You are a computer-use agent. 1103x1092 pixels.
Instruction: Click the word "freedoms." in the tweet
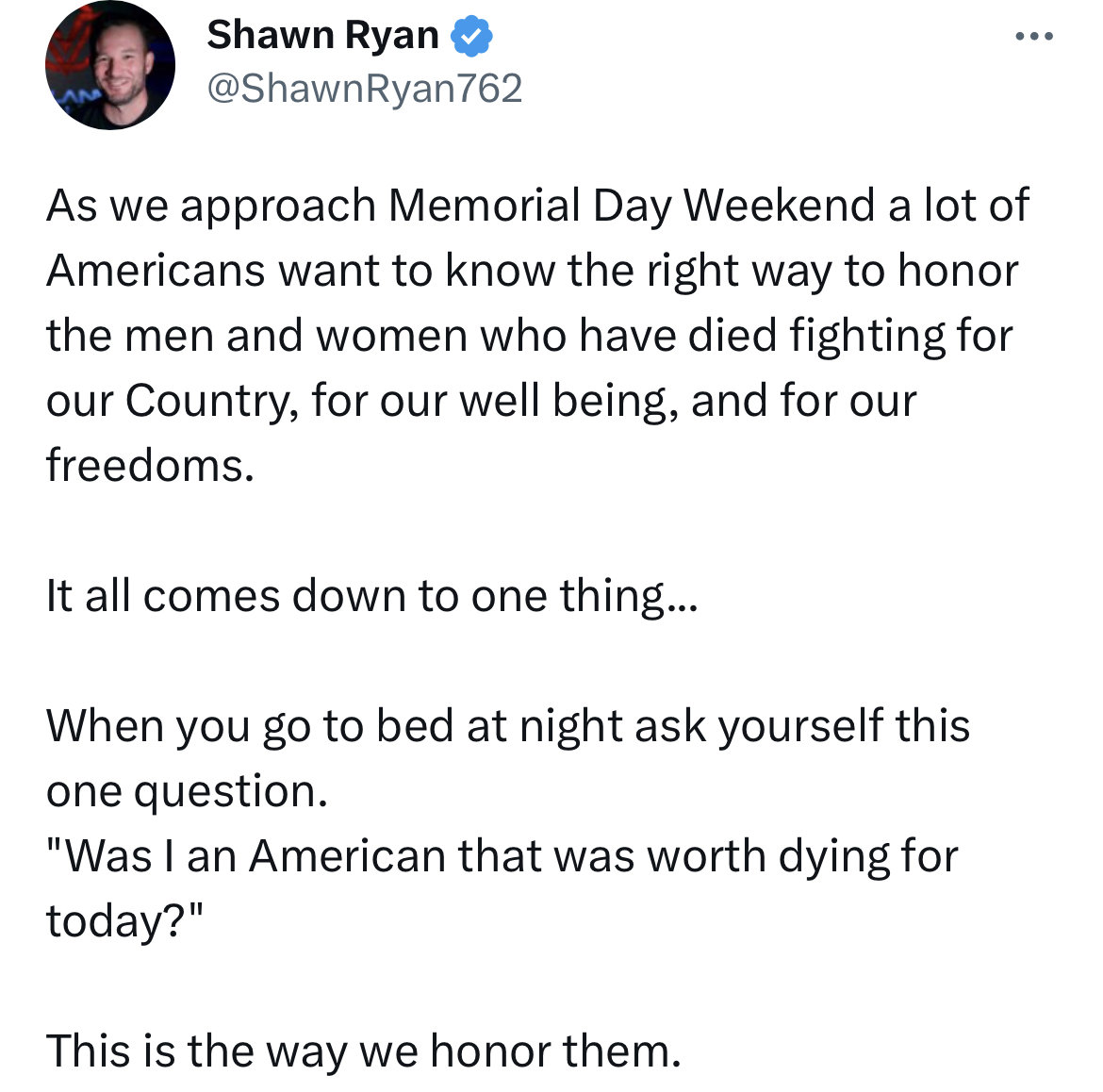pyautogui.click(x=150, y=466)
